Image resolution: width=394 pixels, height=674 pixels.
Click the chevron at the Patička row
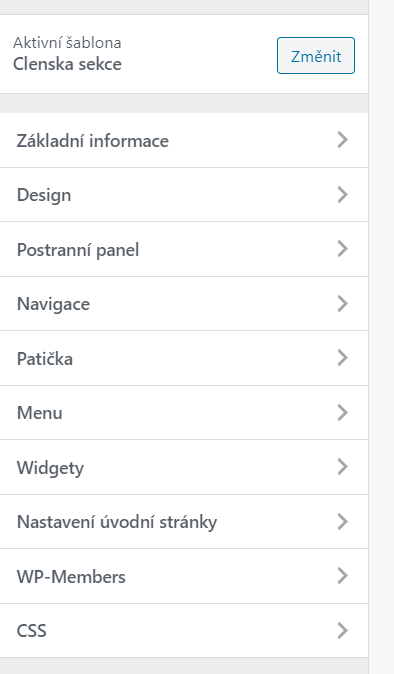(x=342, y=358)
